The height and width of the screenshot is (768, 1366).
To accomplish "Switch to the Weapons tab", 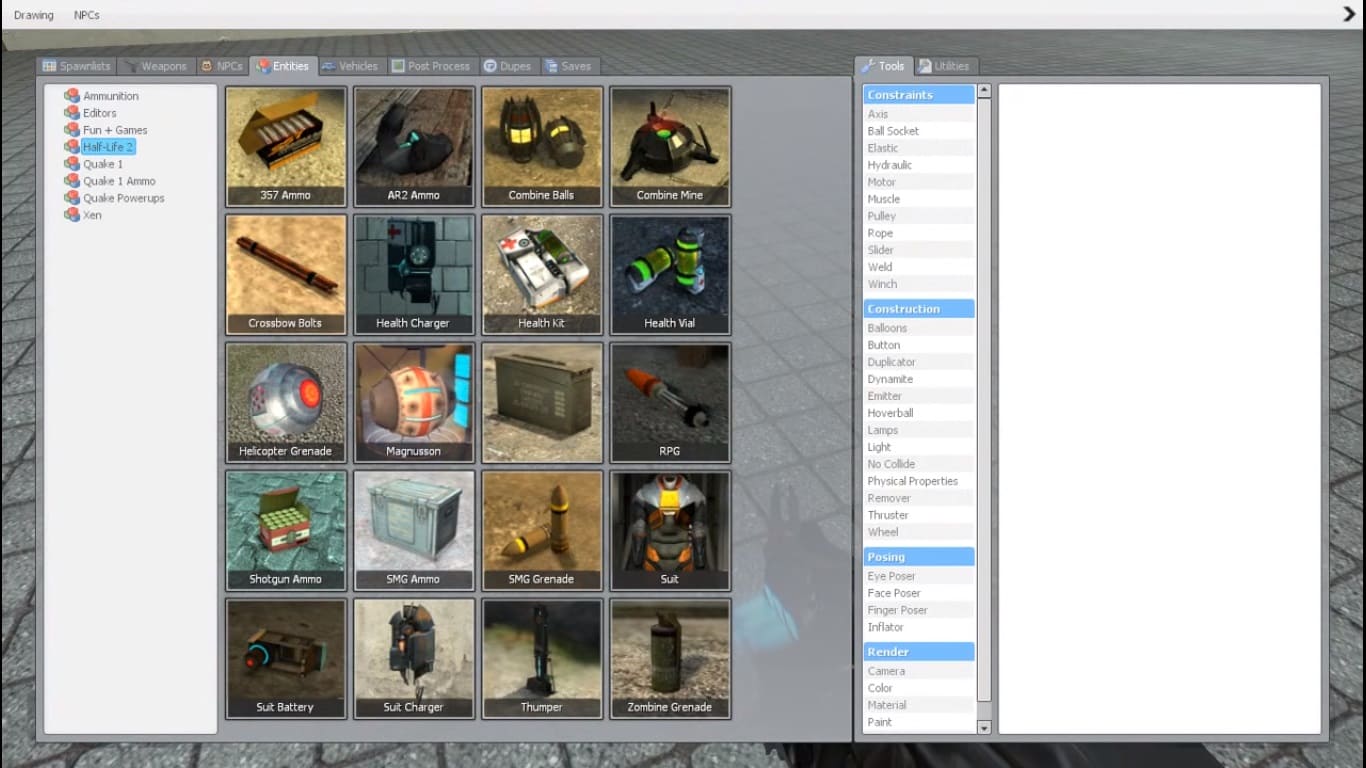I will tap(156, 66).
